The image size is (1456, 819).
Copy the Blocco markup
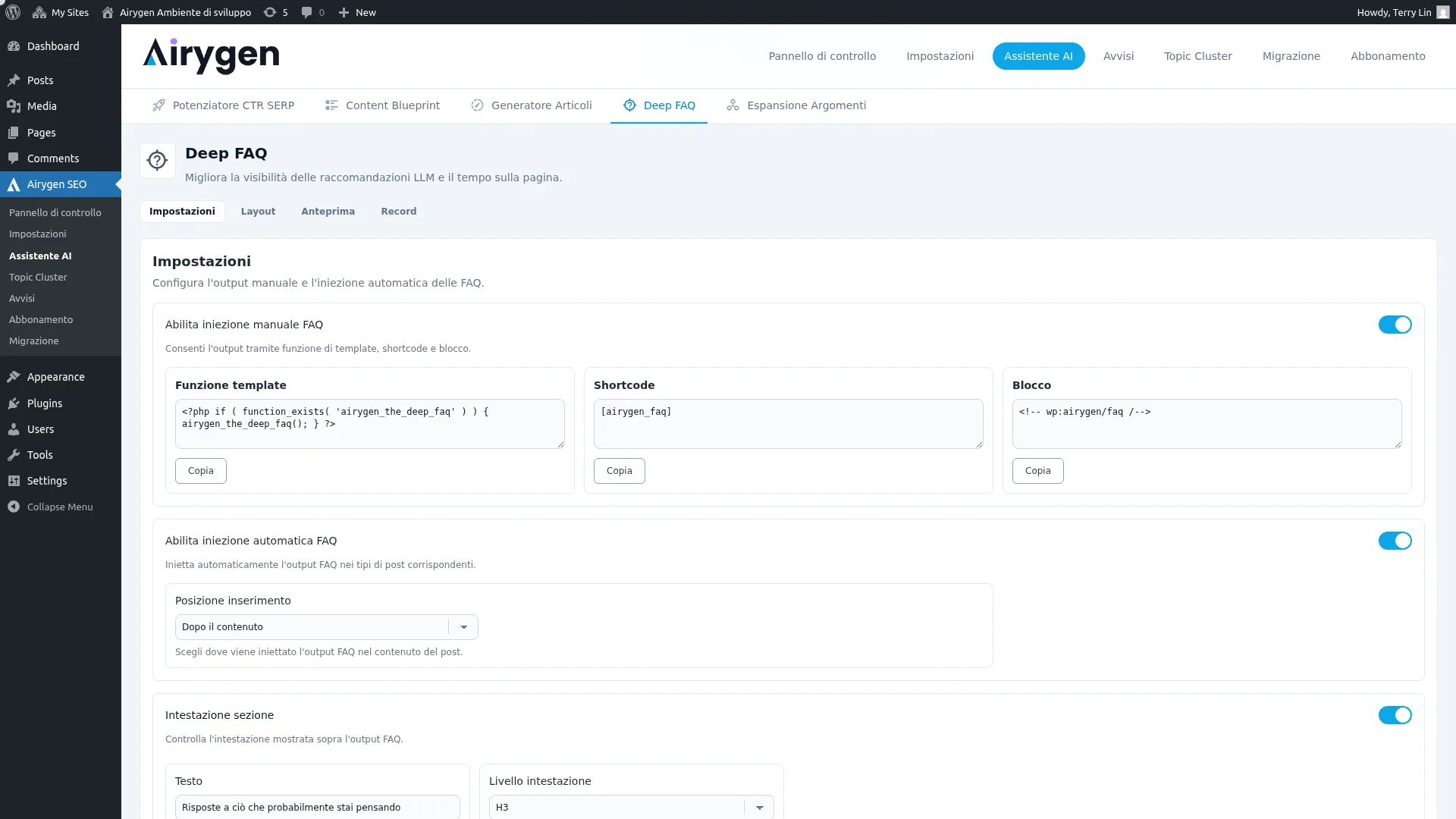click(1038, 471)
